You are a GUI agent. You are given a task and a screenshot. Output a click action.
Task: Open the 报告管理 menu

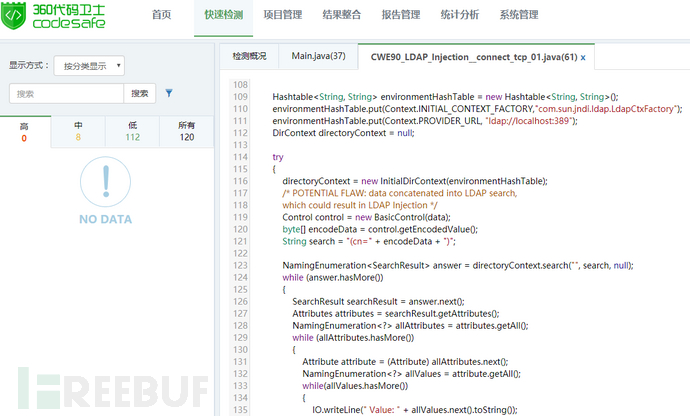pyautogui.click(x=400, y=15)
